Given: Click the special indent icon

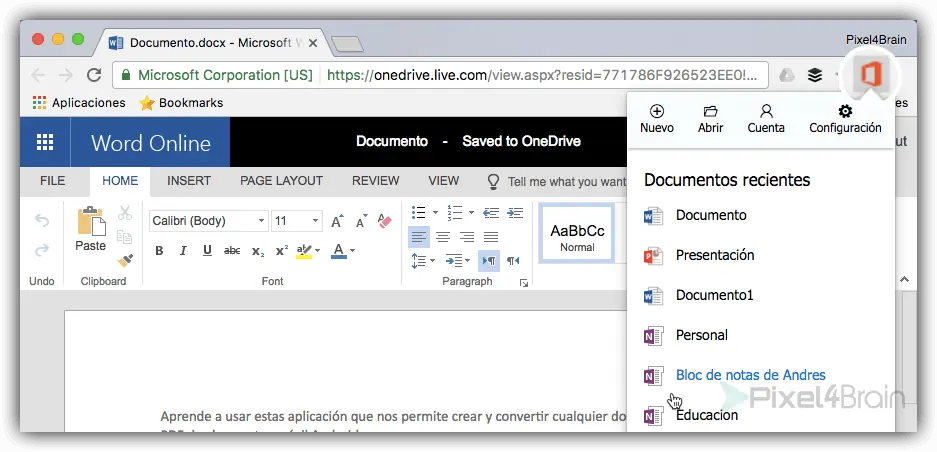Looking at the screenshot, I should tap(454, 261).
